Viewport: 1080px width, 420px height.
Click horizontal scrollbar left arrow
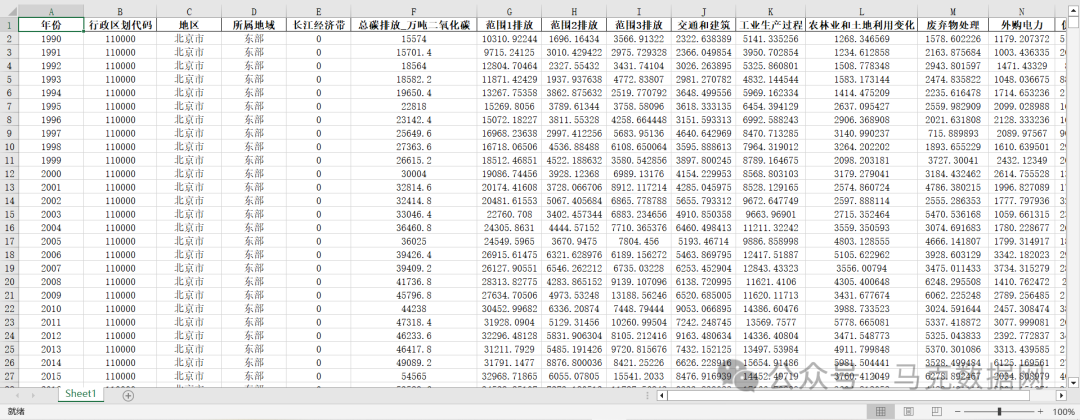tap(661, 396)
